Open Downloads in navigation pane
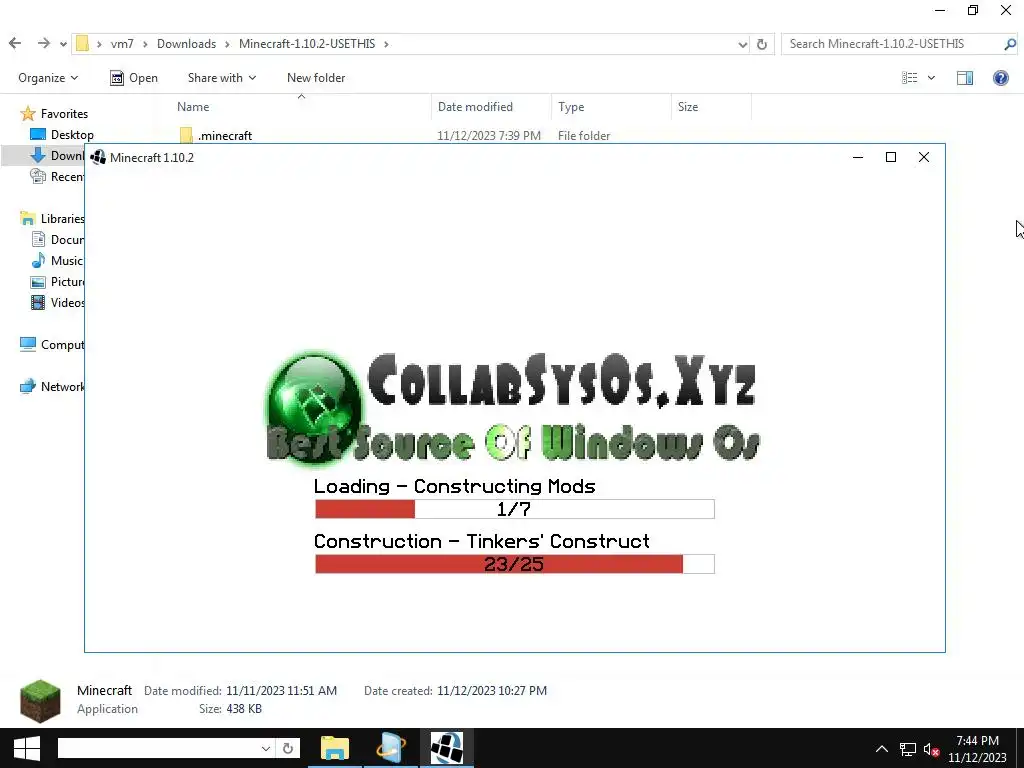Image resolution: width=1024 pixels, height=768 pixels. point(57,155)
